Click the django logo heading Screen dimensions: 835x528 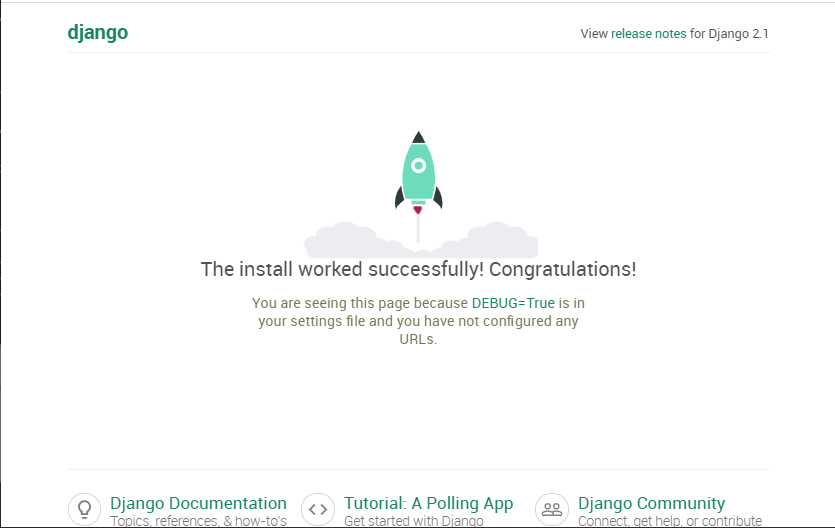[98, 33]
